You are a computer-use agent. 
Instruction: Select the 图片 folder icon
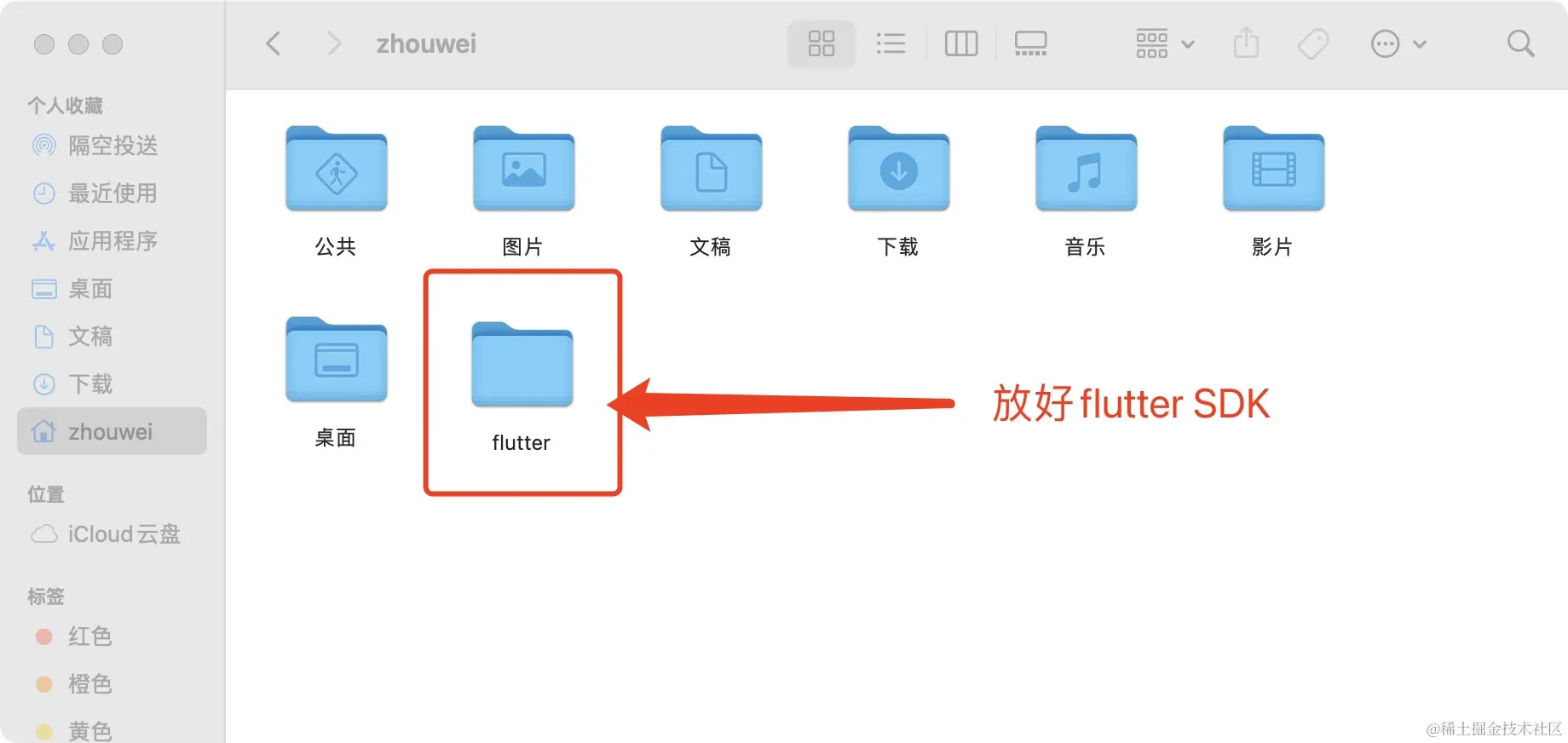click(x=524, y=168)
